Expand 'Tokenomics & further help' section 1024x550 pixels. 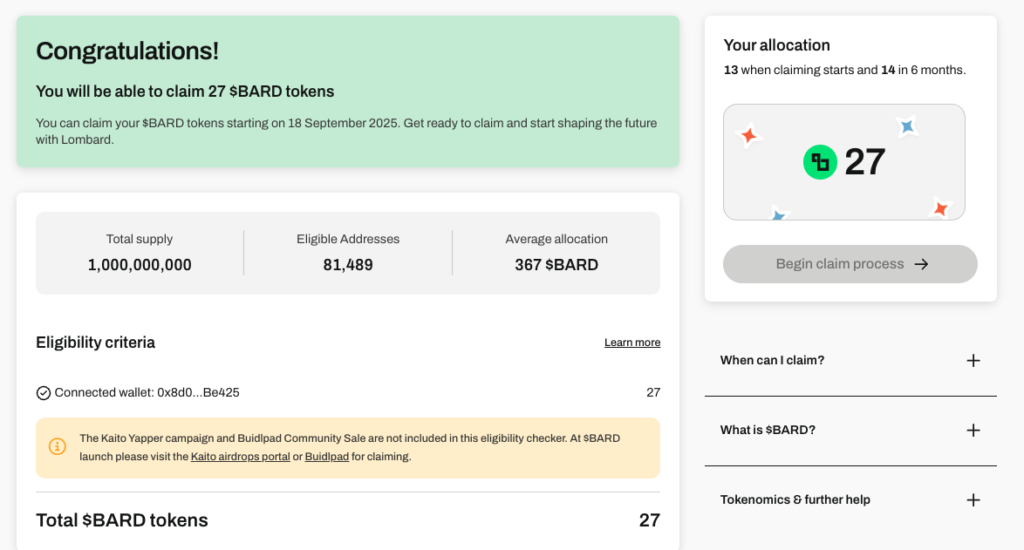[850, 500]
